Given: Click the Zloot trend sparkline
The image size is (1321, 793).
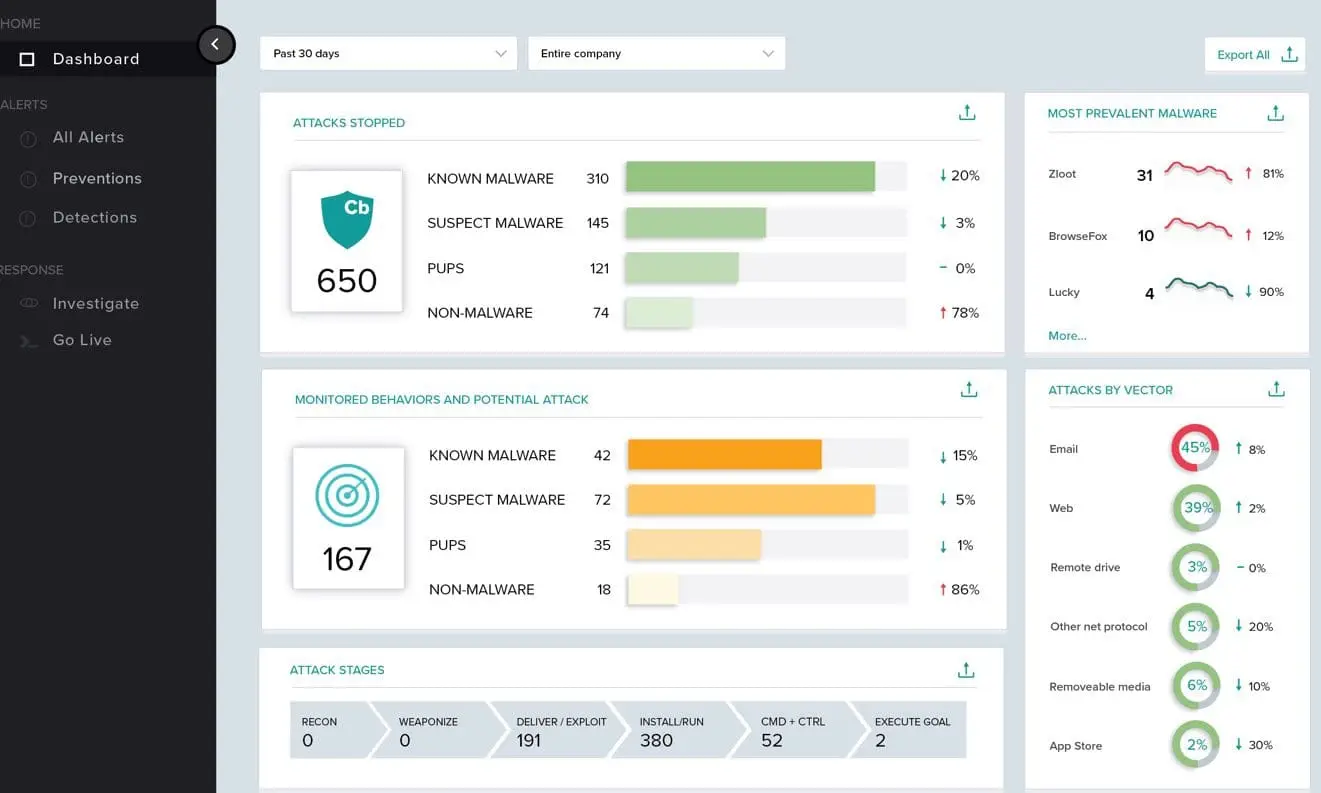Looking at the screenshot, I should click(x=1198, y=171).
